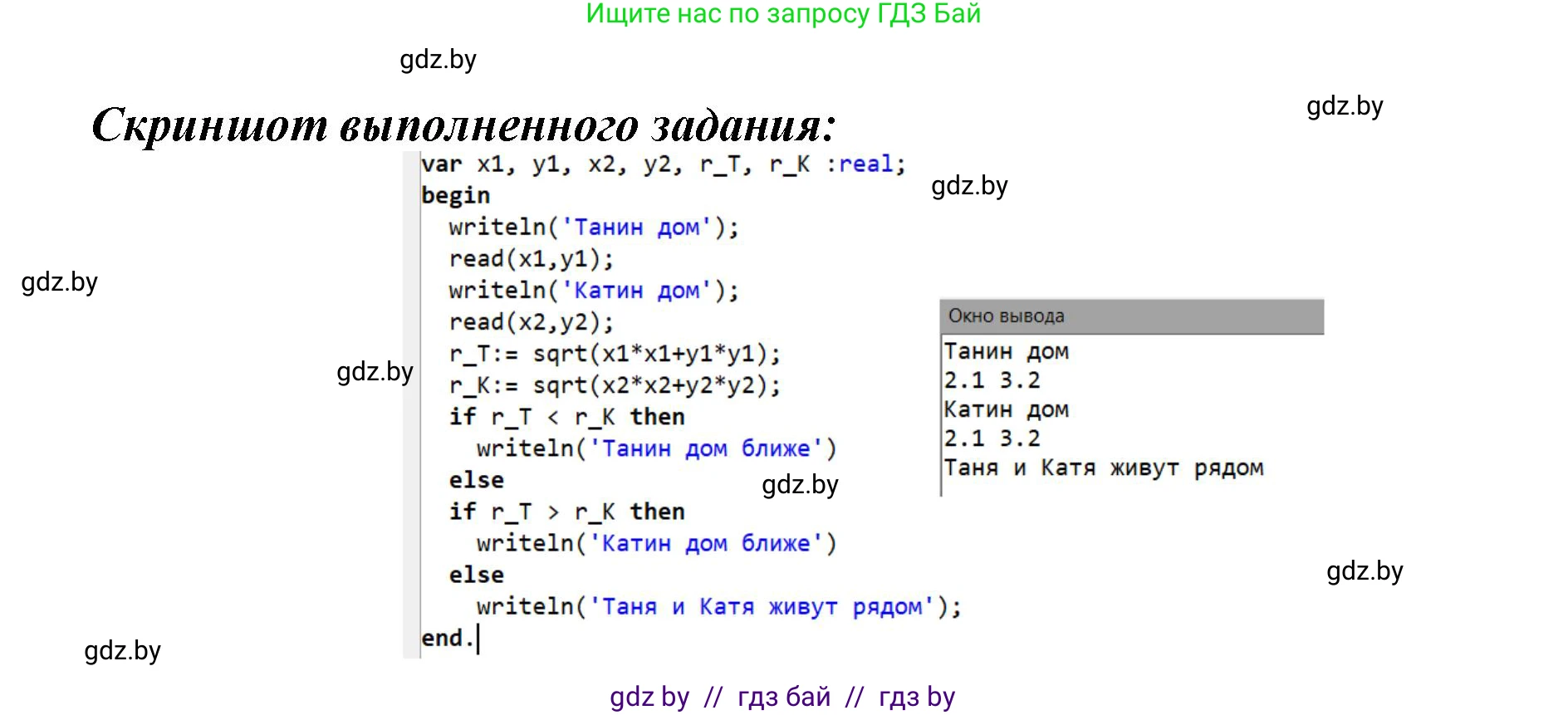
Task: Click the 'begin' keyword in the code
Action: click(x=455, y=196)
